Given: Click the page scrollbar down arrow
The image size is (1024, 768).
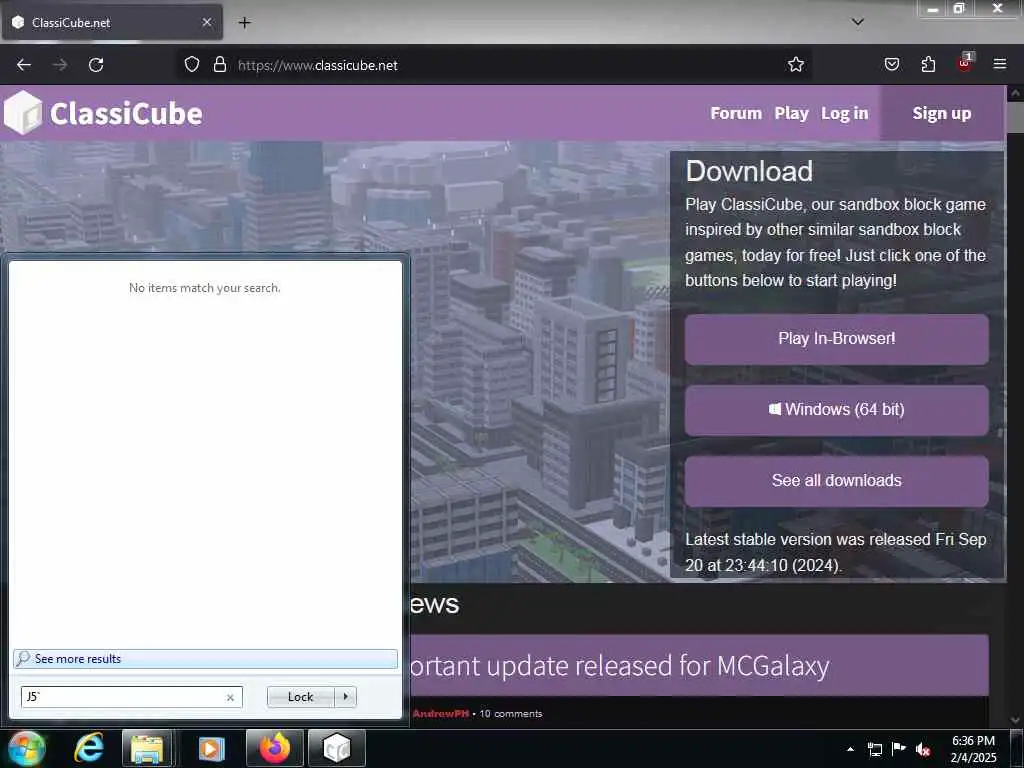Looking at the screenshot, I should pos(1015,720).
